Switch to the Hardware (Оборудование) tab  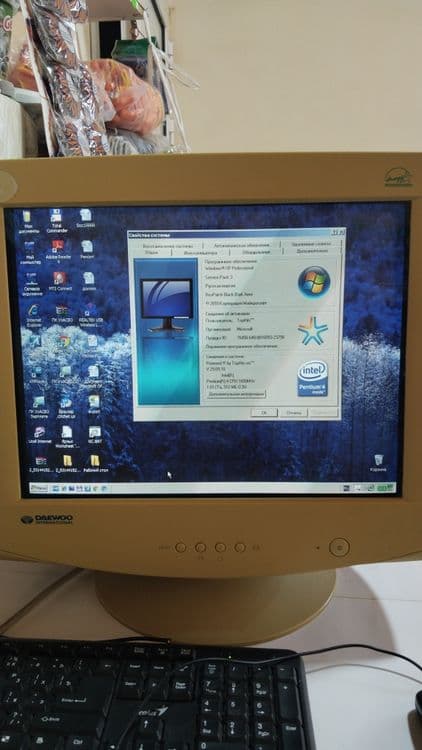pos(256,252)
